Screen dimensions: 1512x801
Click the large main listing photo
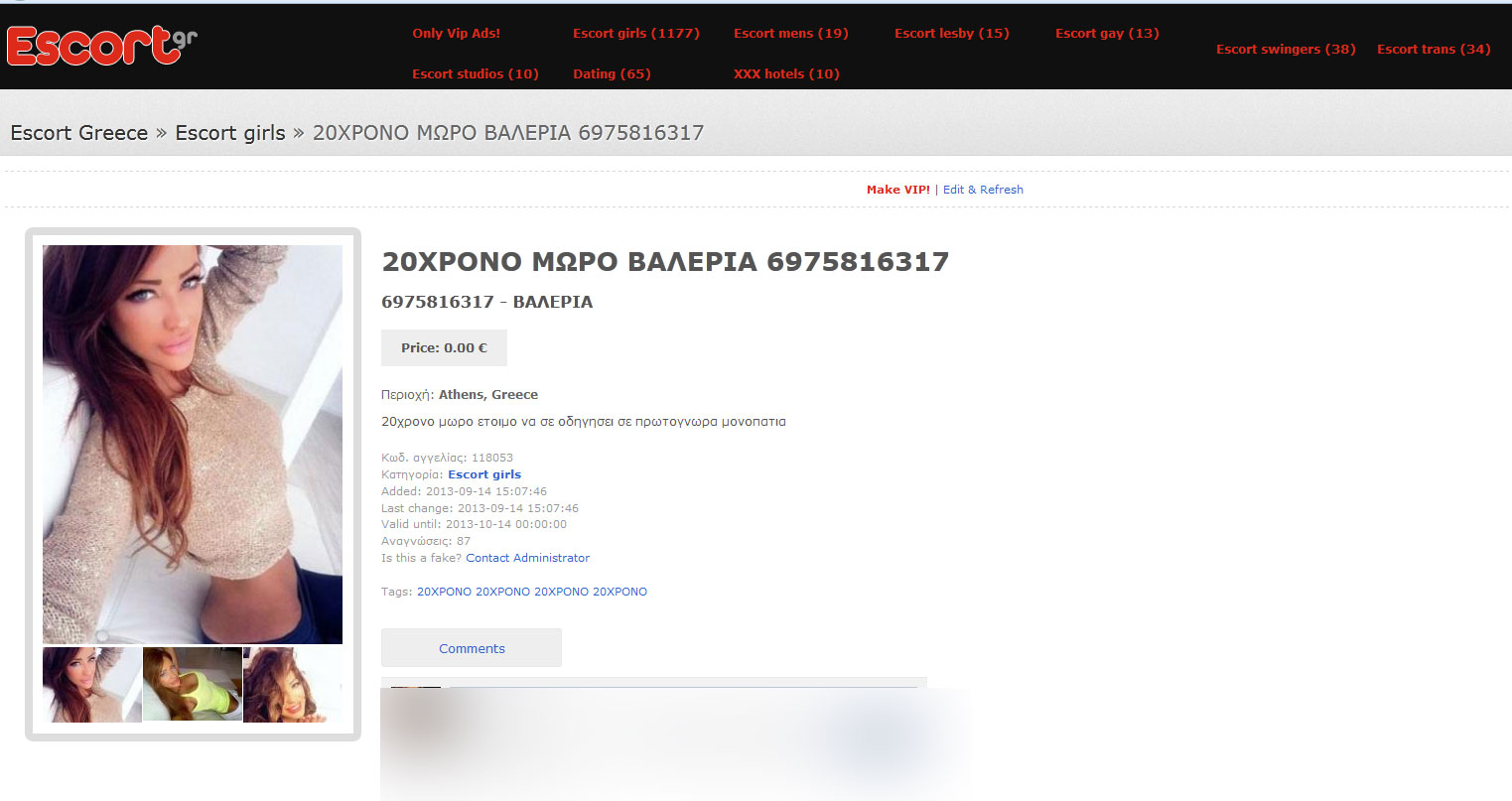pos(193,444)
